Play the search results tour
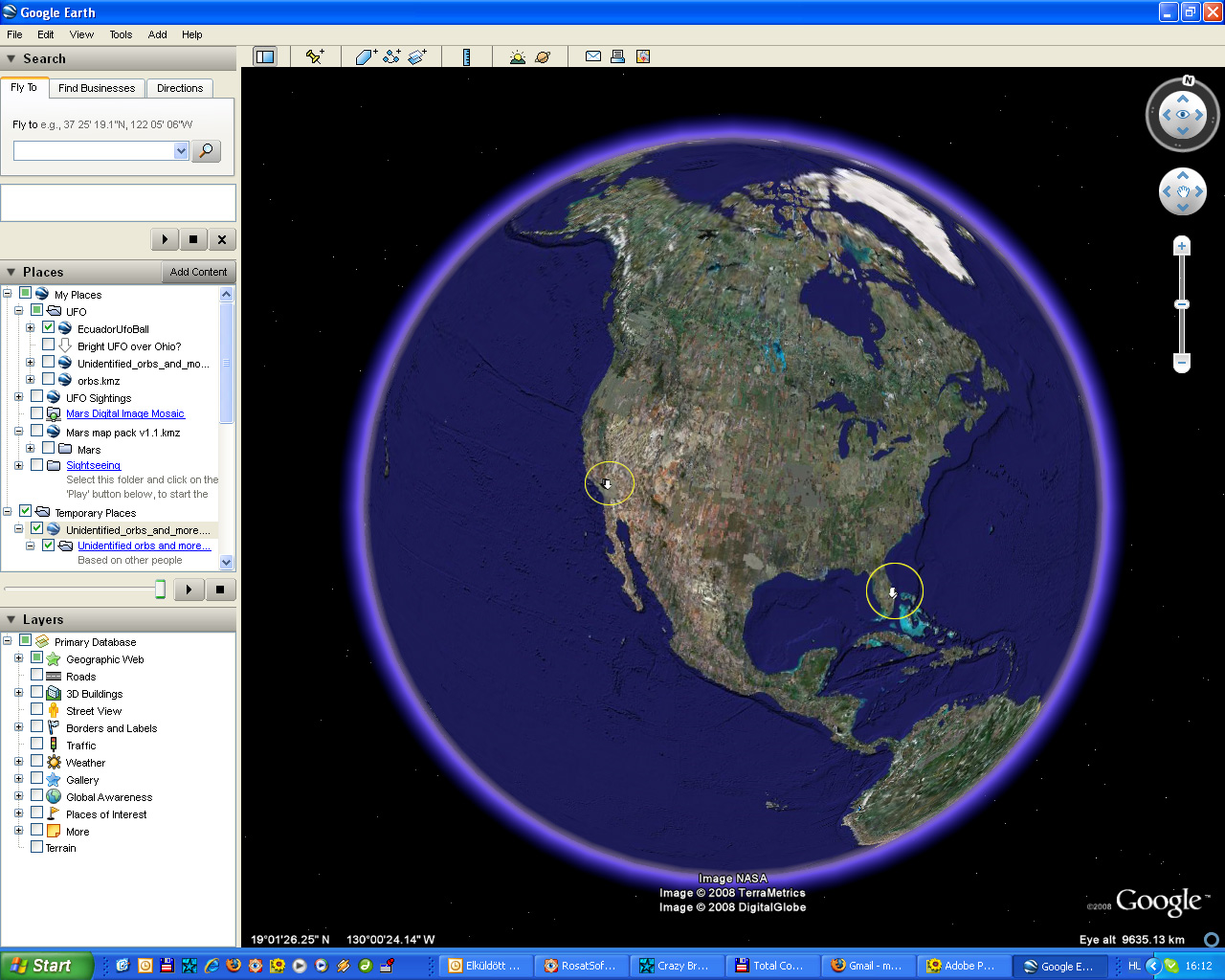 coord(165,239)
